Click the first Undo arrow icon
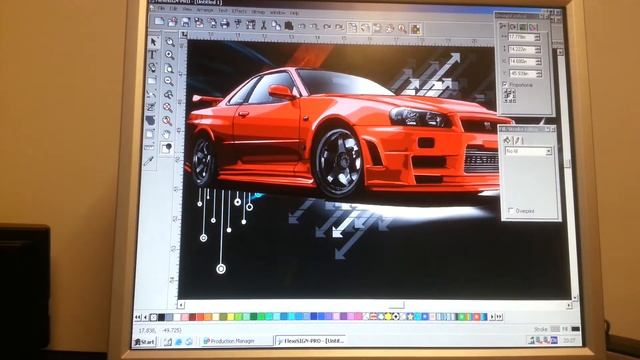640x360 pixels. [302, 26]
